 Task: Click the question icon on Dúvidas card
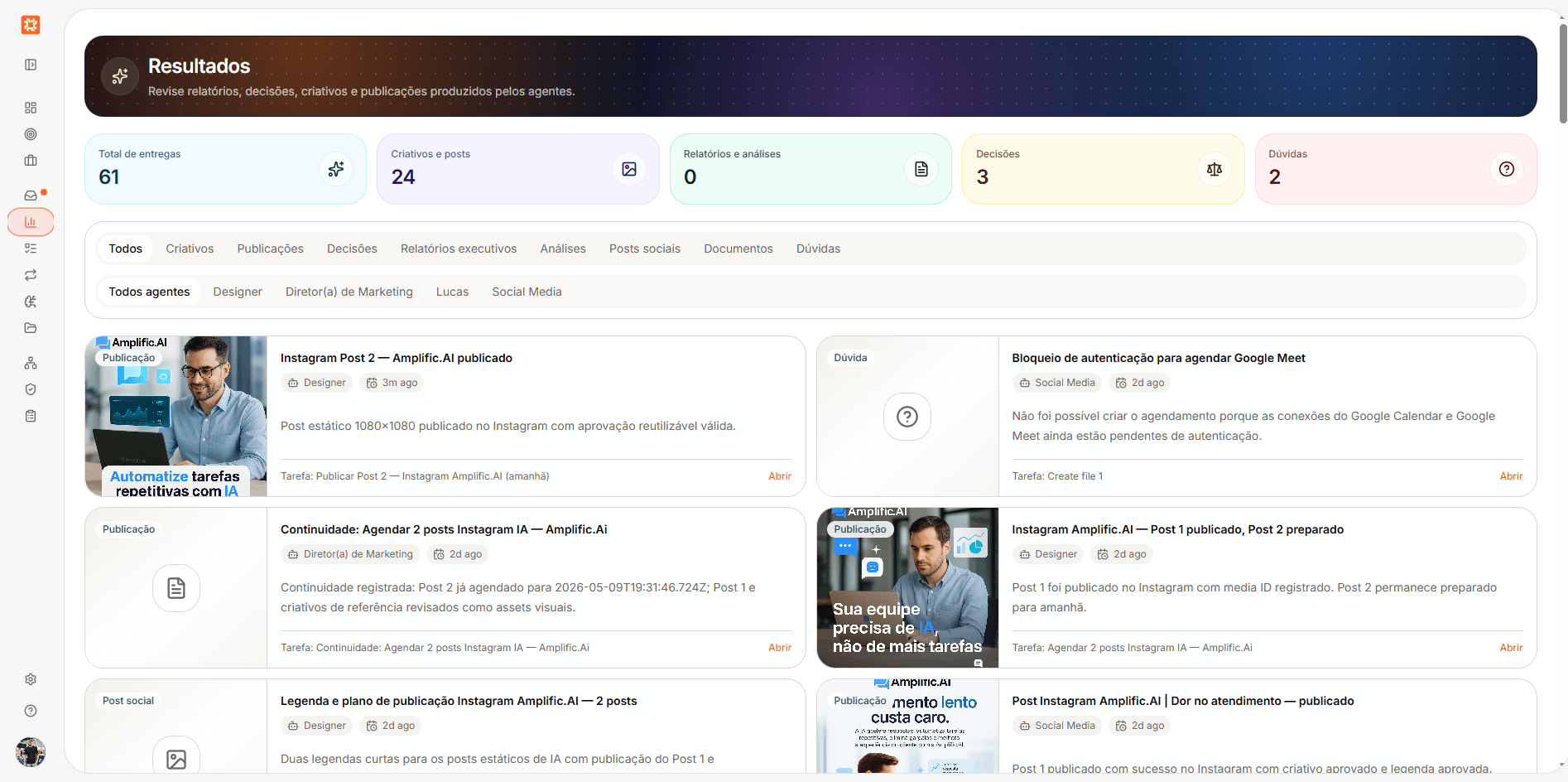click(1507, 169)
